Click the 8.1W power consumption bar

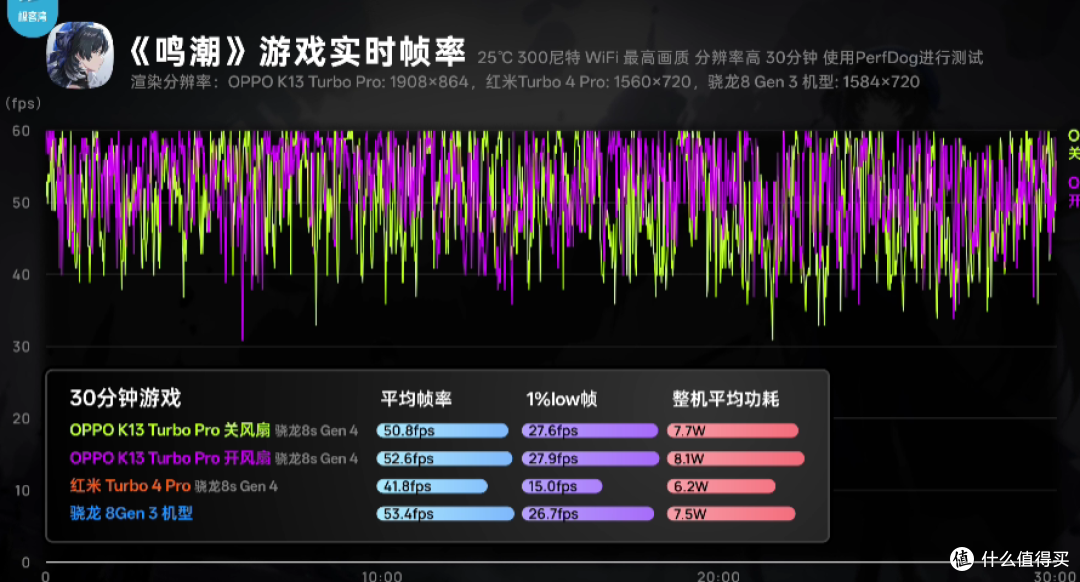click(736, 458)
